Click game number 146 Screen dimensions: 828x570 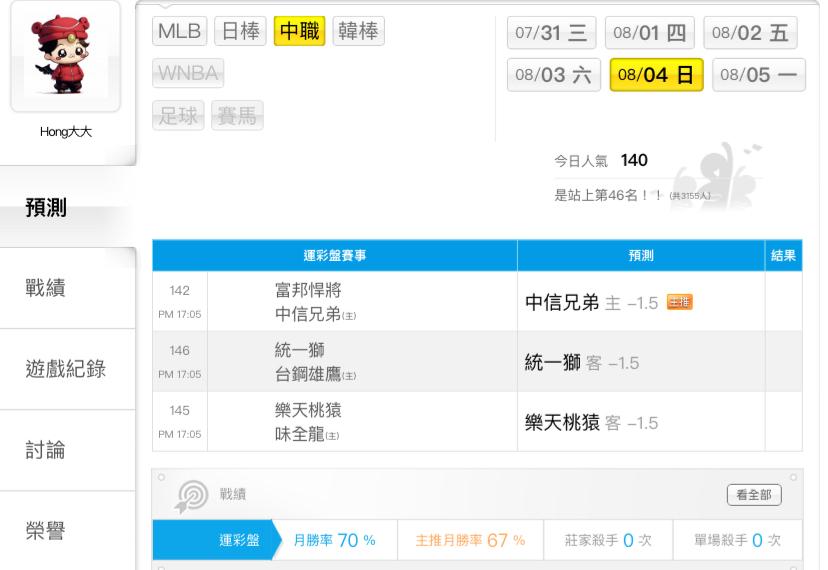pos(180,350)
